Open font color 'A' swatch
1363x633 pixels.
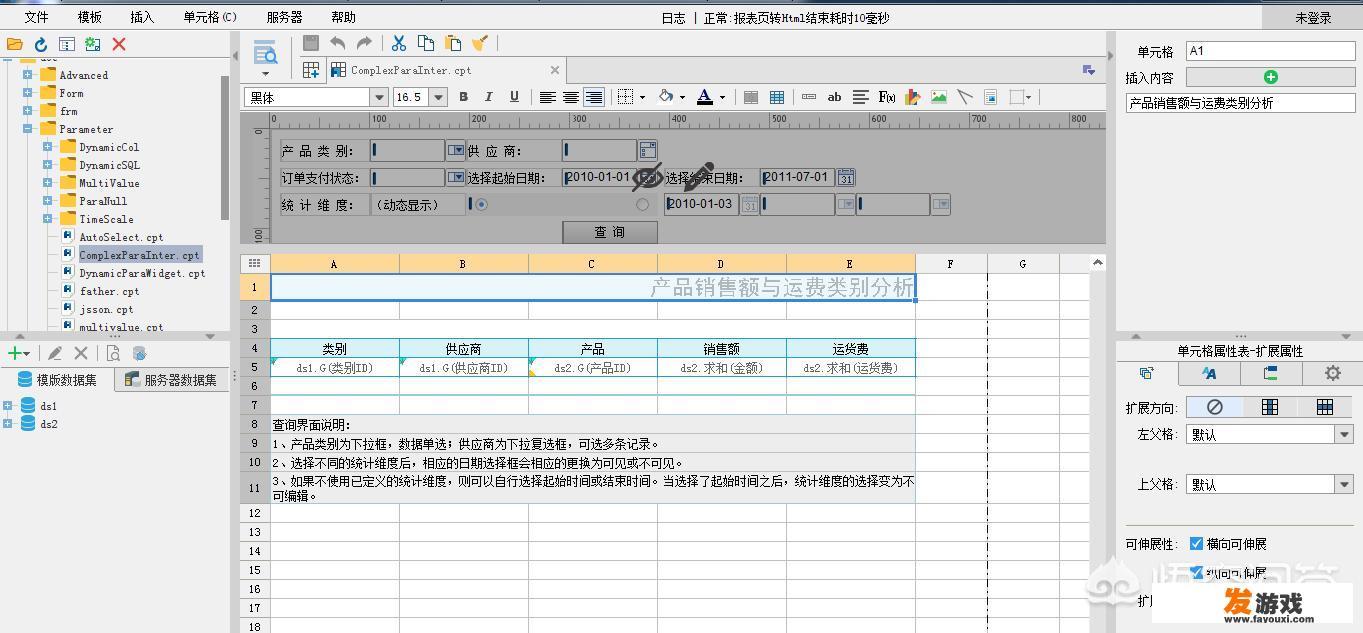[x=704, y=97]
